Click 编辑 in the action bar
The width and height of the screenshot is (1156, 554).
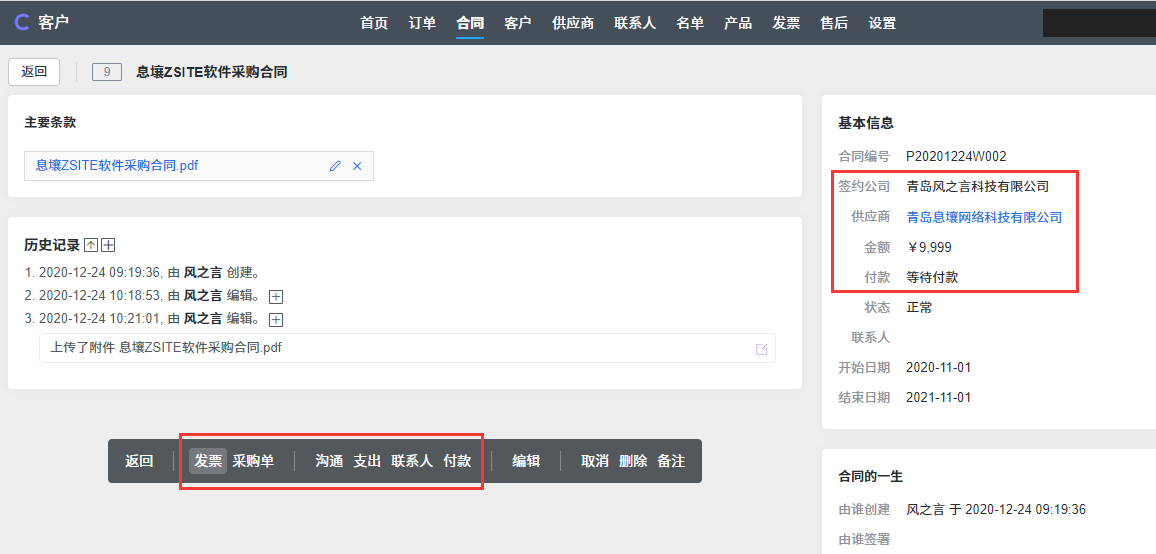526,461
